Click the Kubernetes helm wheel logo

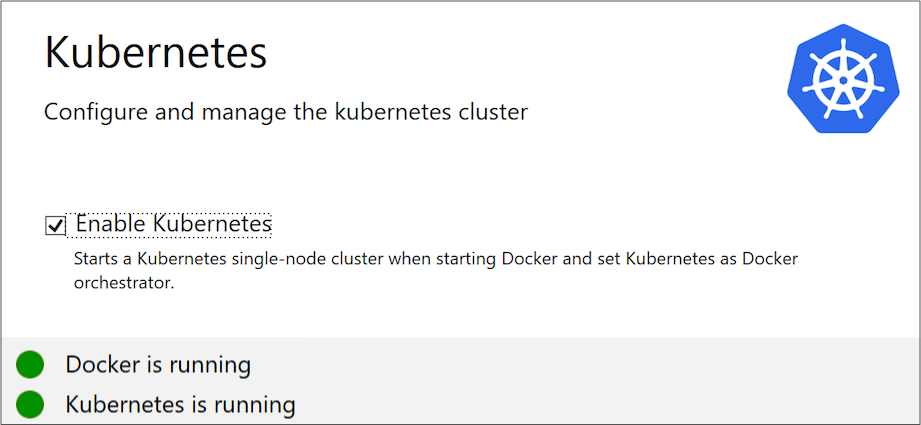838,79
